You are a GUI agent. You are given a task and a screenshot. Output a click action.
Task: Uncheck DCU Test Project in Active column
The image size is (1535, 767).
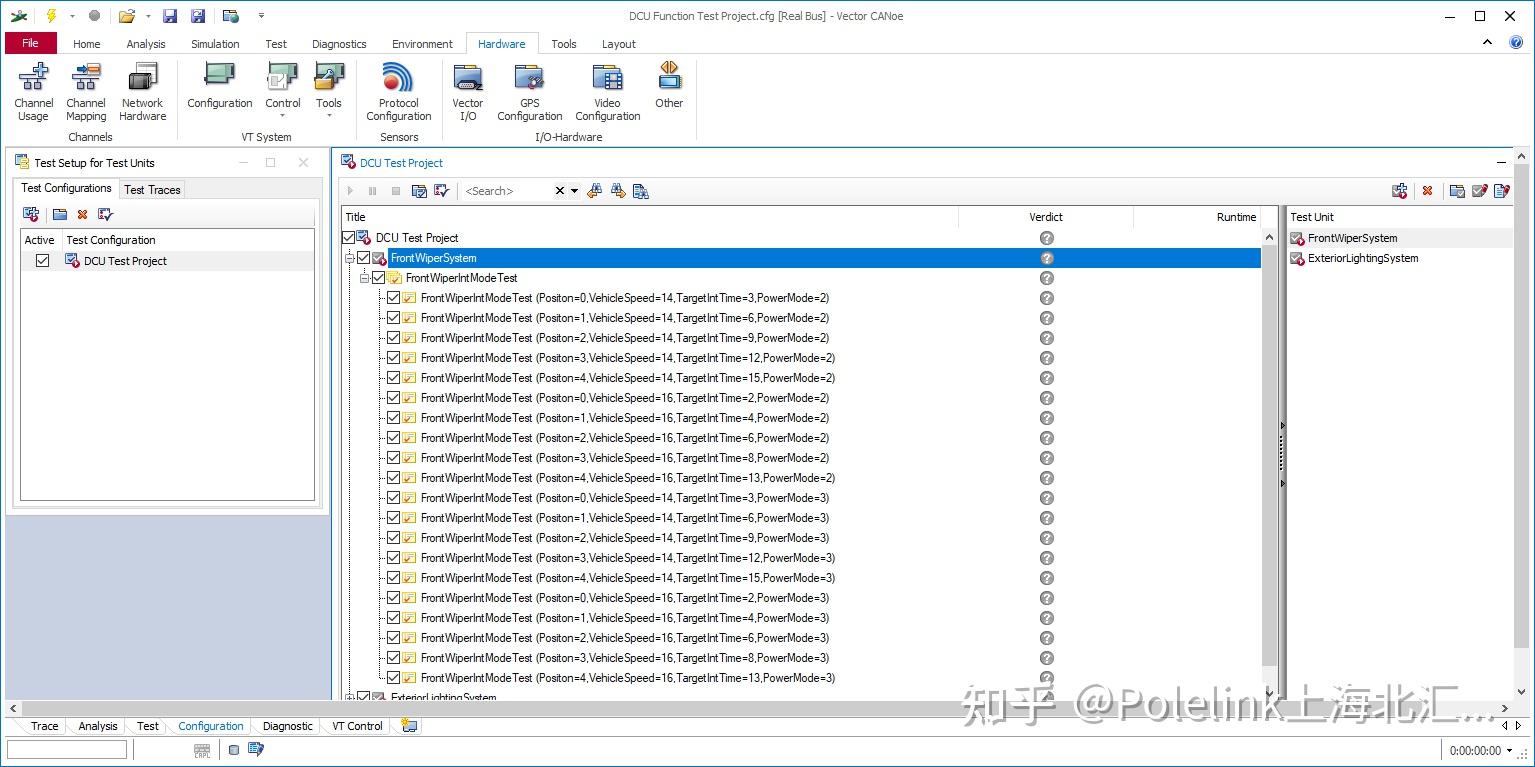tap(40, 260)
